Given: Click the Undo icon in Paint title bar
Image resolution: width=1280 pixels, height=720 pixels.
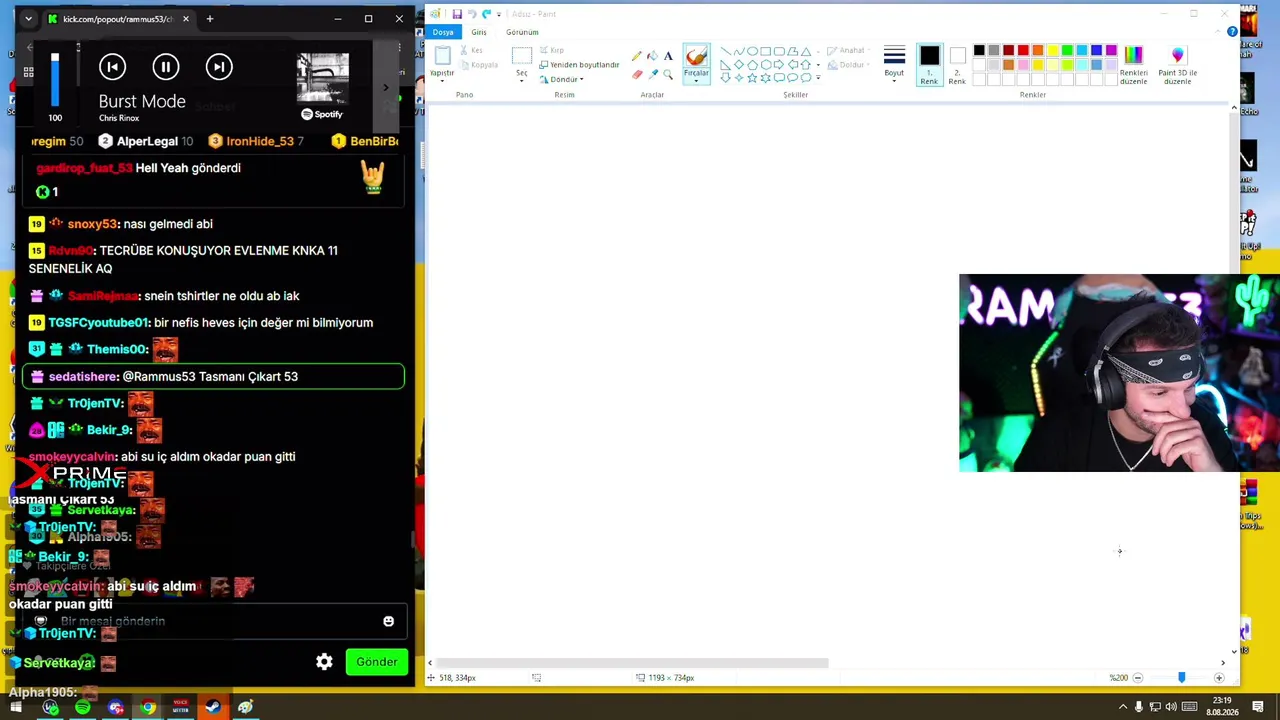Looking at the screenshot, I should (471, 14).
